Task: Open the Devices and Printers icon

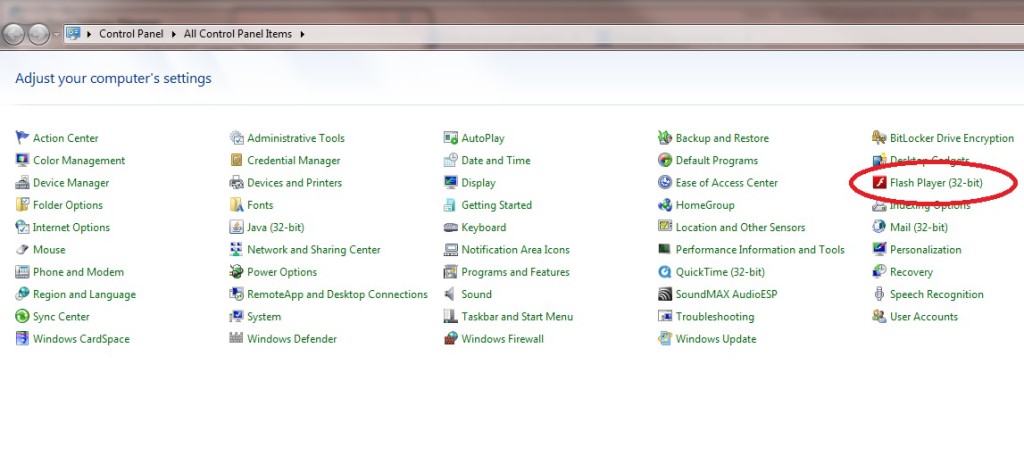Action: pos(236,182)
